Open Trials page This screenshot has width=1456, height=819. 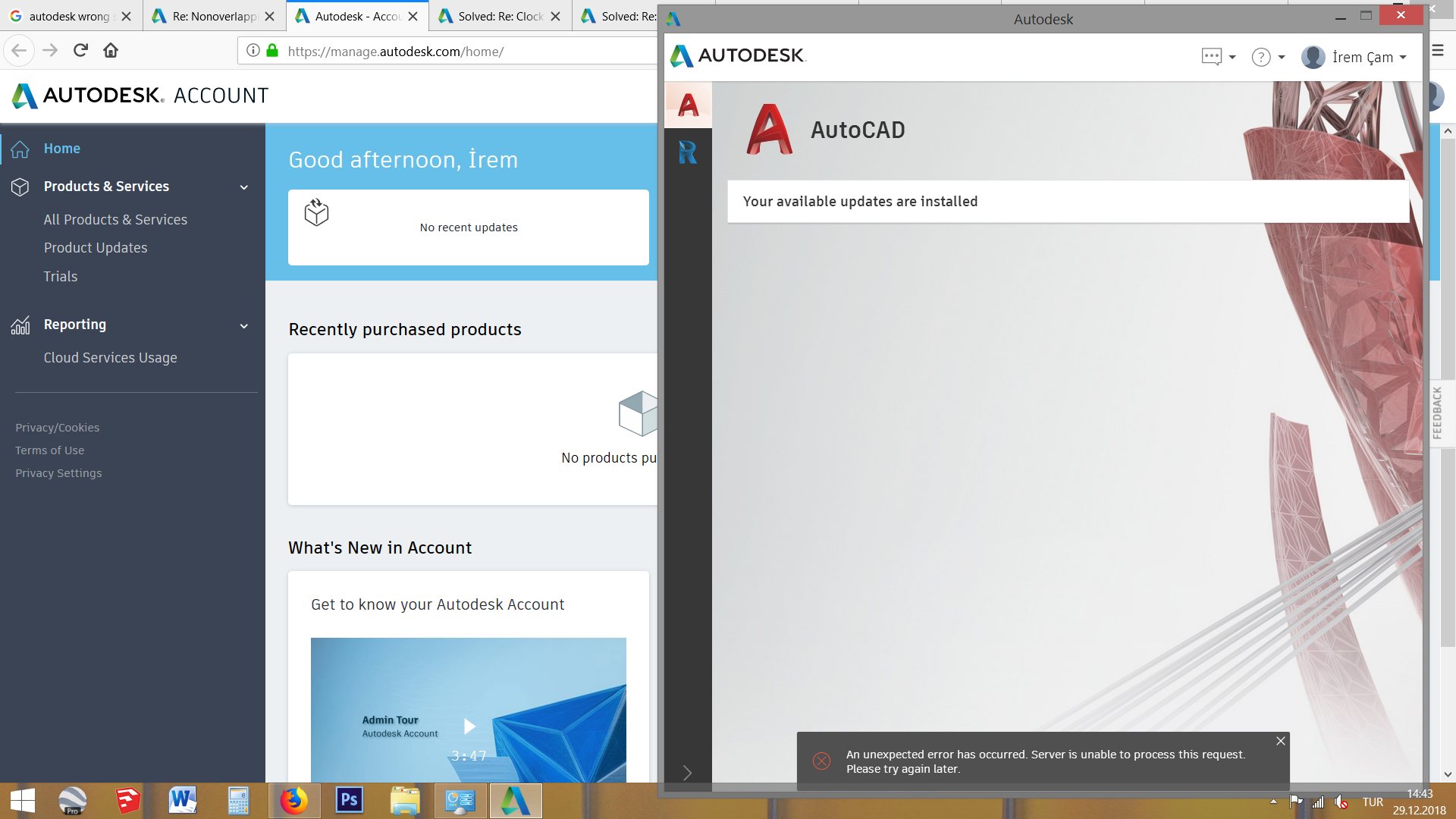click(61, 277)
